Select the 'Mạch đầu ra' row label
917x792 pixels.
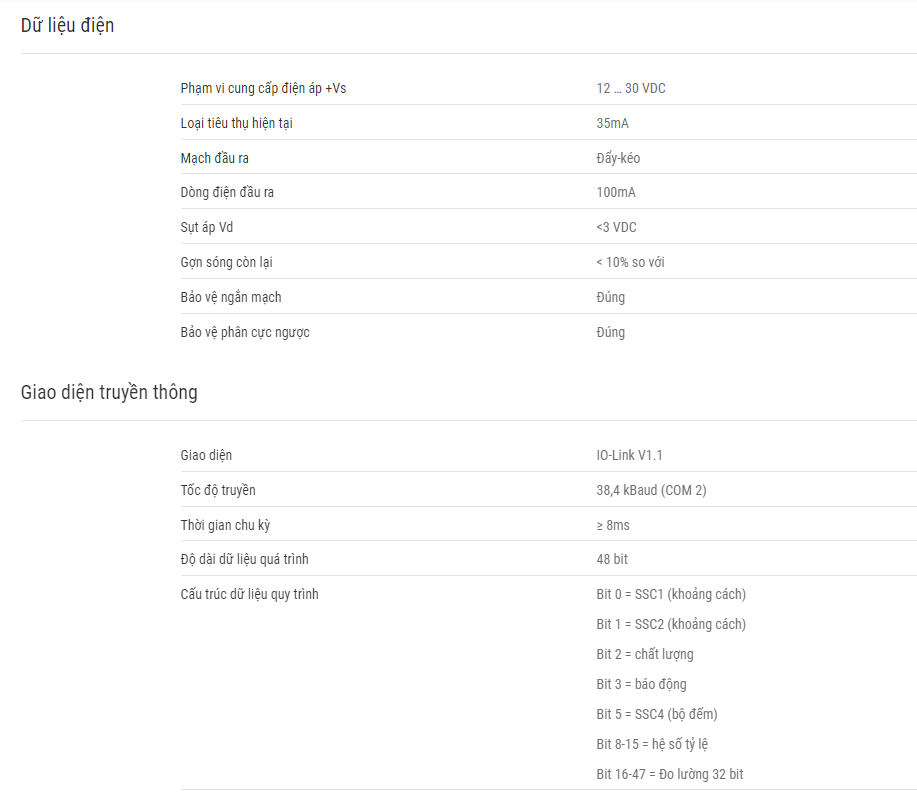215,159
